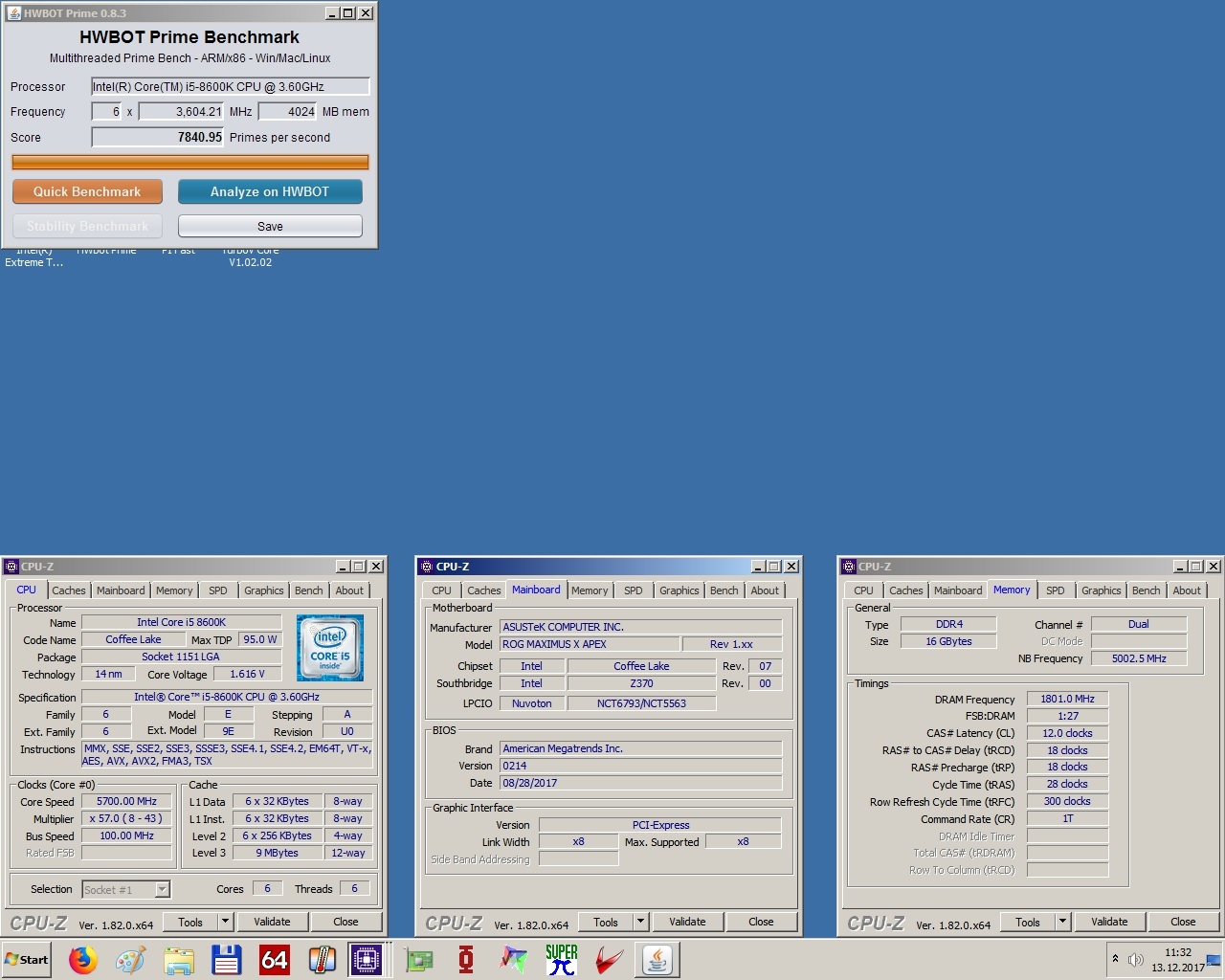Click Core Speed value 5700.00 MHz
The image size is (1225, 980).
[126, 801]
